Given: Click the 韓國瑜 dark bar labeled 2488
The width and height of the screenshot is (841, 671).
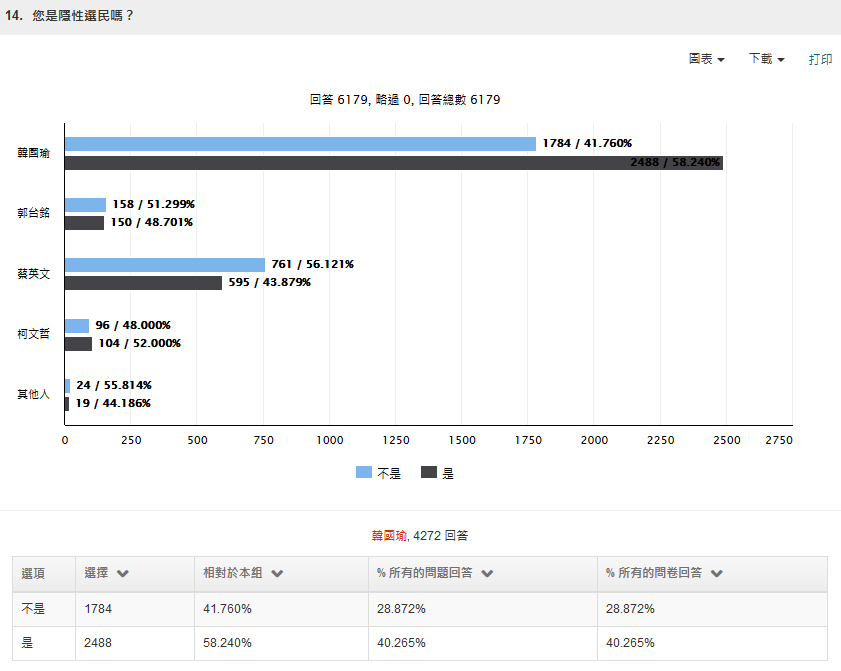Looking at the screenshot, I should pos(394,163).
